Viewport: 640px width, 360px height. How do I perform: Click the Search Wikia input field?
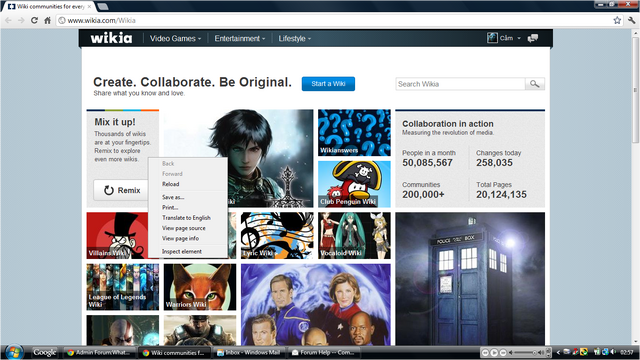click(x=460, y=84)
